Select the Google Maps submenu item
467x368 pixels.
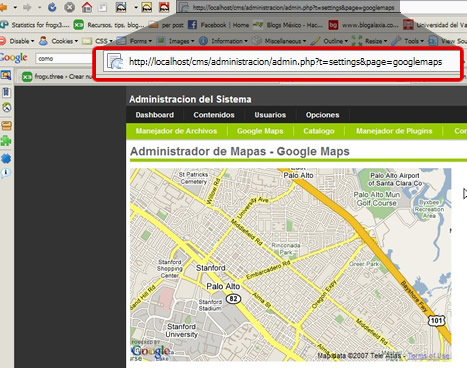pos(260,131)
